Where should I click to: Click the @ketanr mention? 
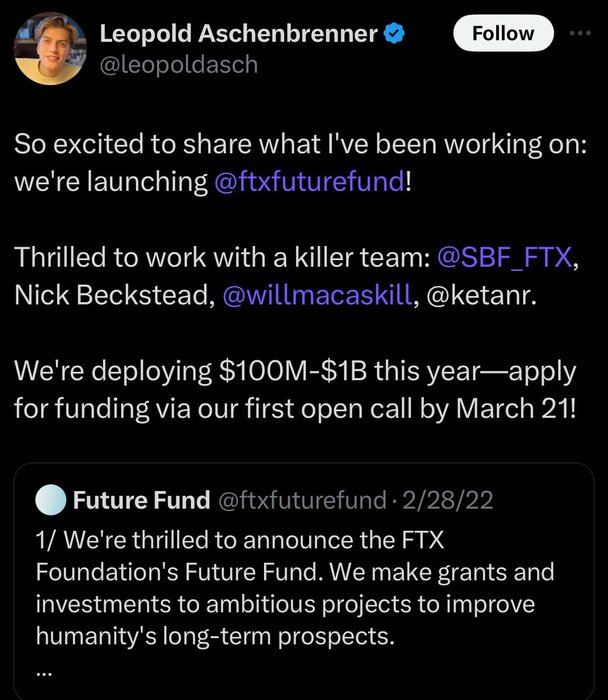[x=479, y=299]
